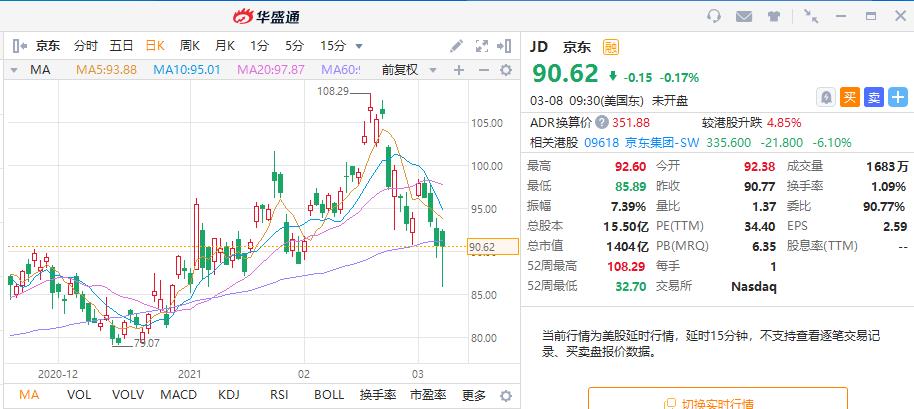Add JD to watchlist with plus button
This screenshot has width=914, height=409.
(896, 97)
